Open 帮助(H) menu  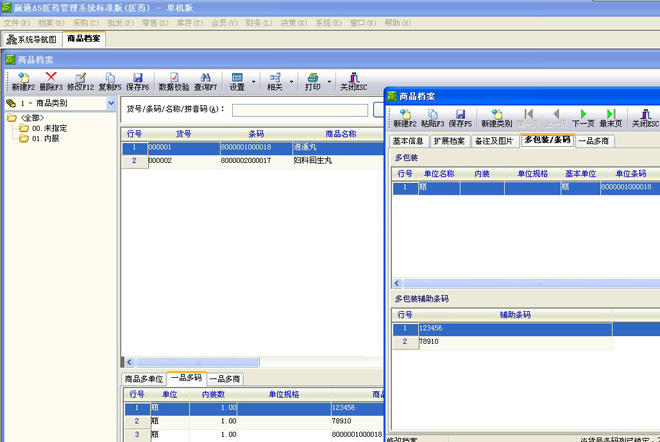pyautogui.click(x=397, y=23)
